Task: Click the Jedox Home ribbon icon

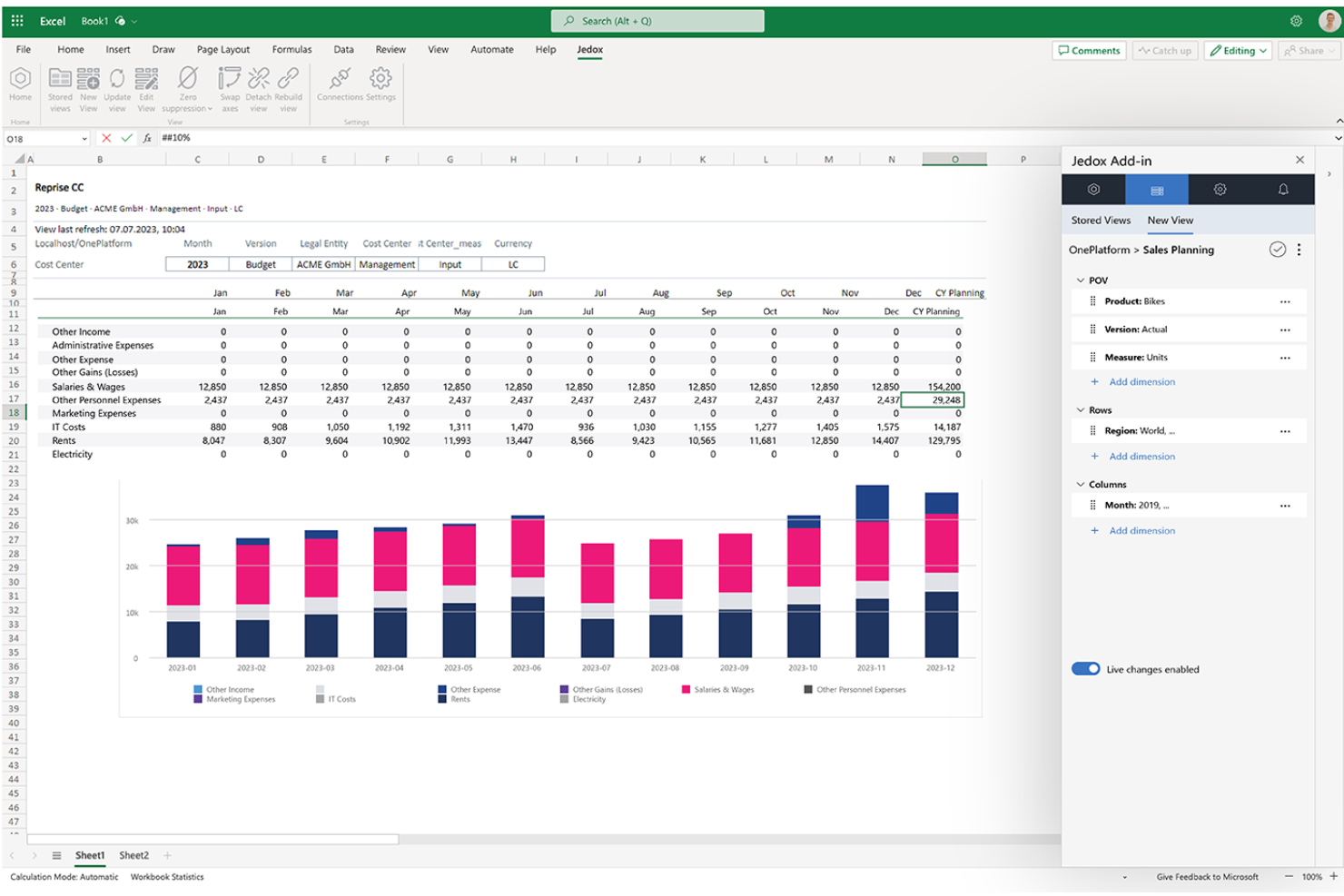Action: (x=20, y=84)
